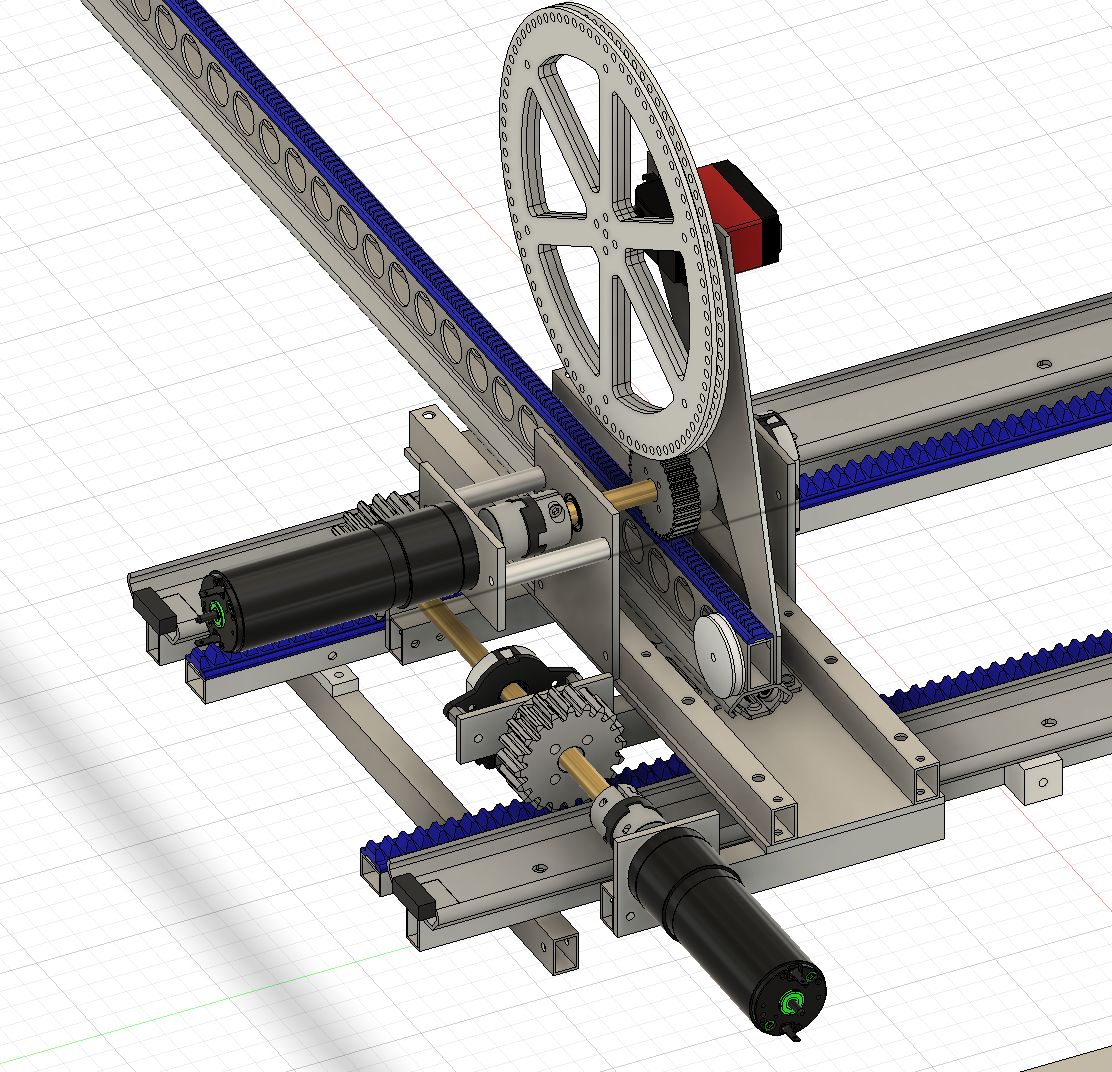Viewport: 1112px width, 1072px height.
Task: Click the black end stop on left rail
Action: (155, 610)
